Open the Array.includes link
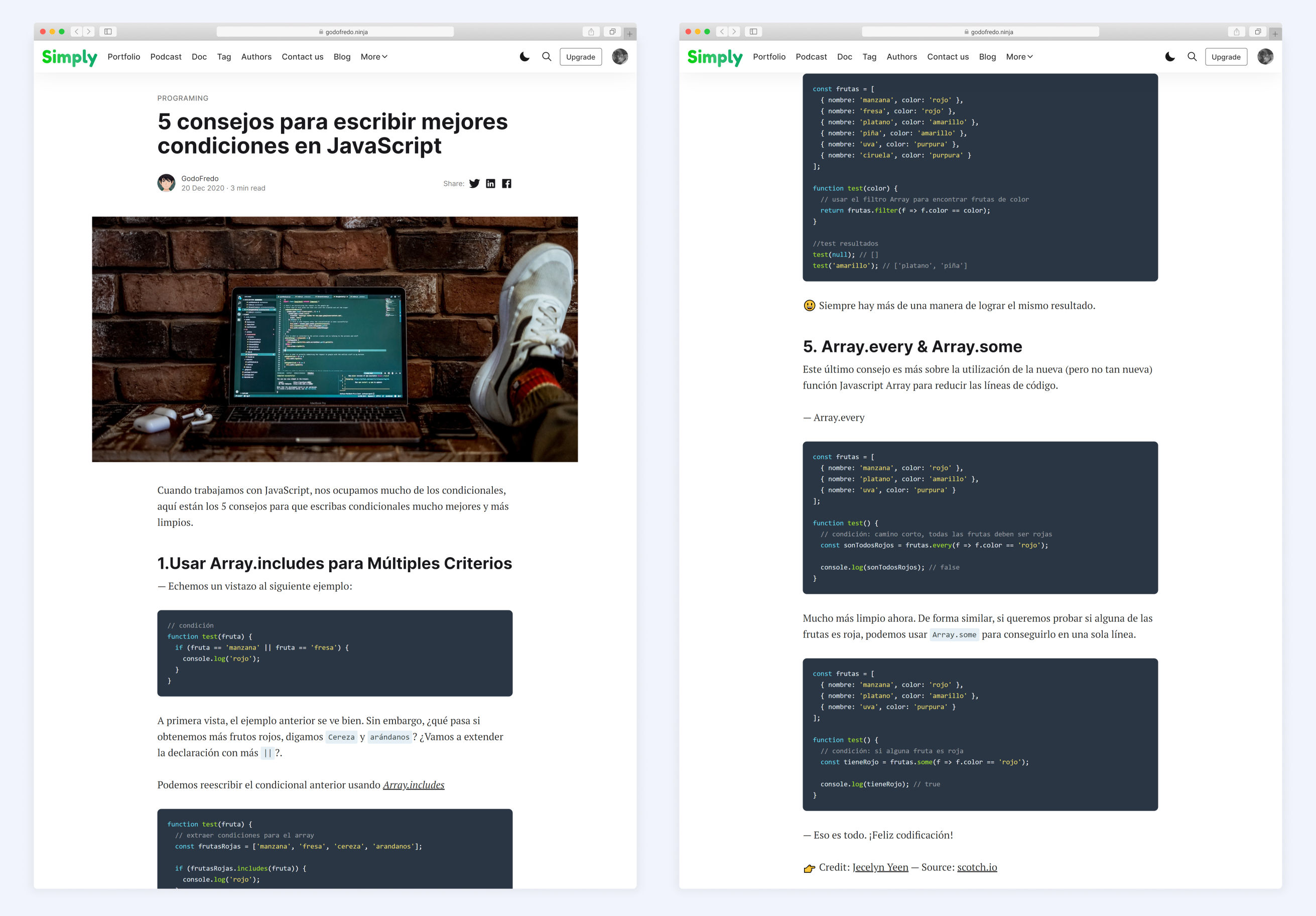1316x916 pixels. [413, 784]
